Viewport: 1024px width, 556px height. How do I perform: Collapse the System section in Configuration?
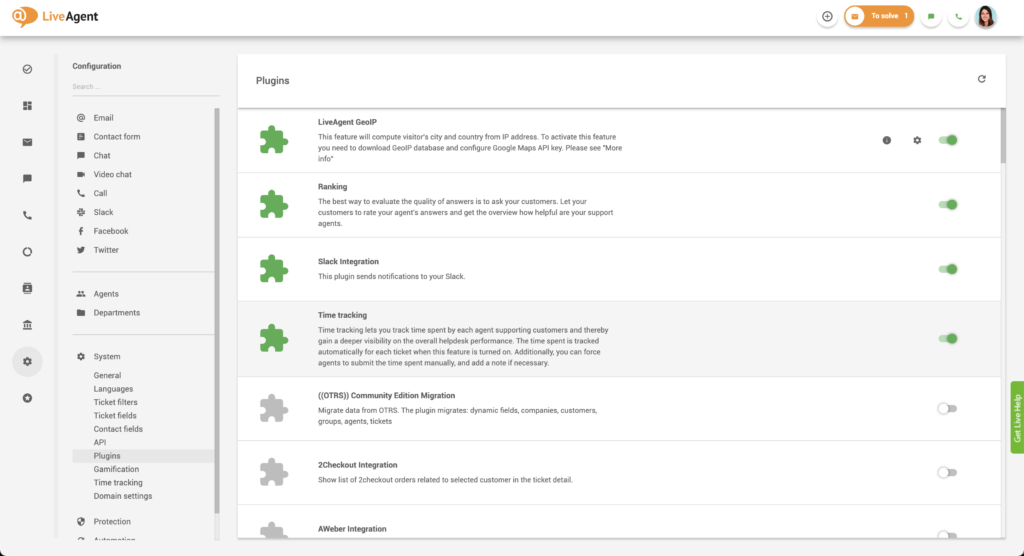107,356
